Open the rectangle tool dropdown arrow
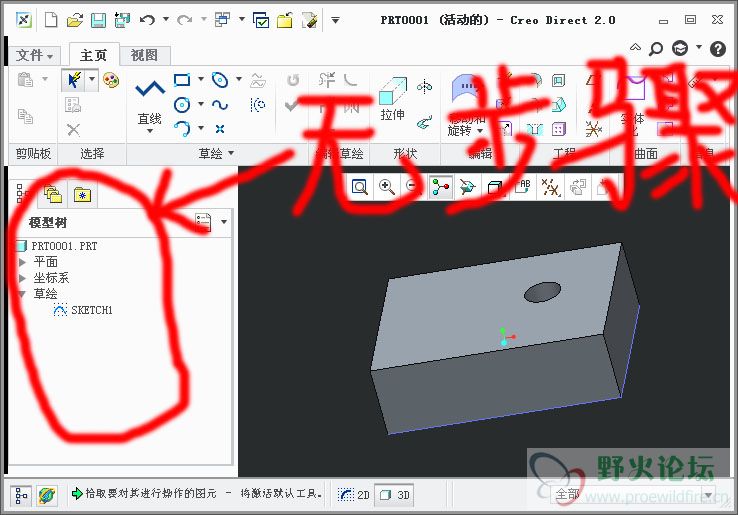 (201, 79)
